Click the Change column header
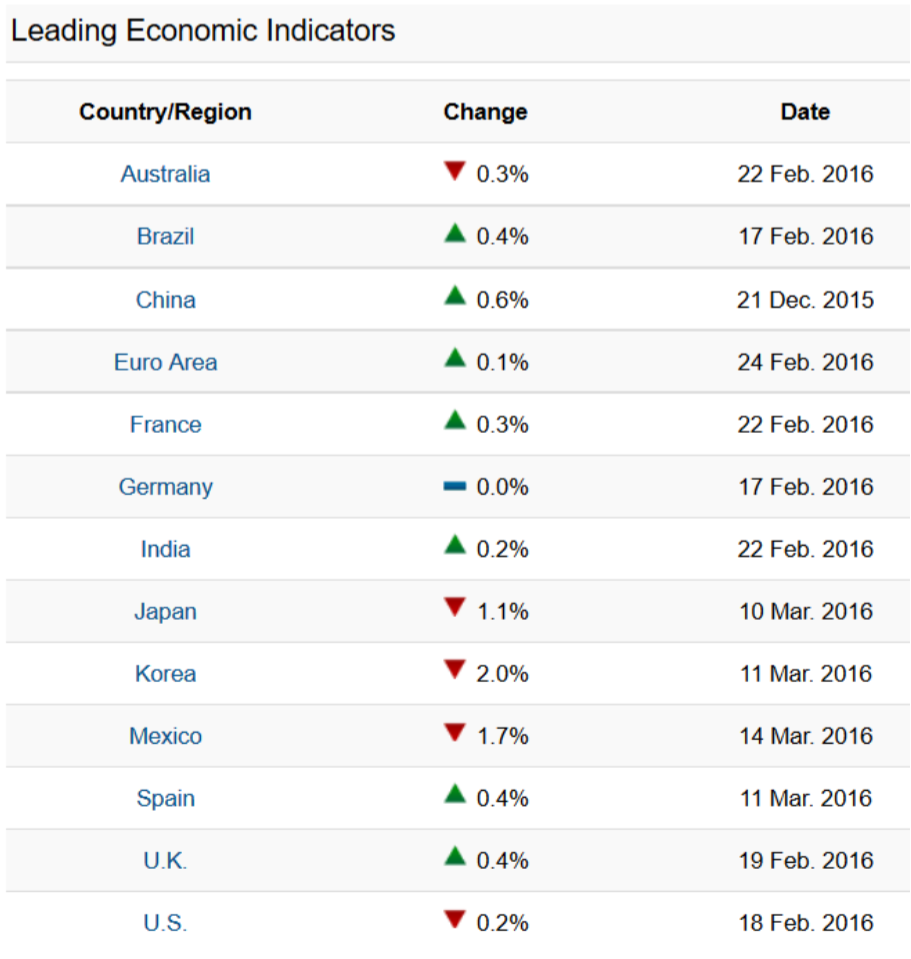Screen dimensions: 911x959 pos(485,112)
